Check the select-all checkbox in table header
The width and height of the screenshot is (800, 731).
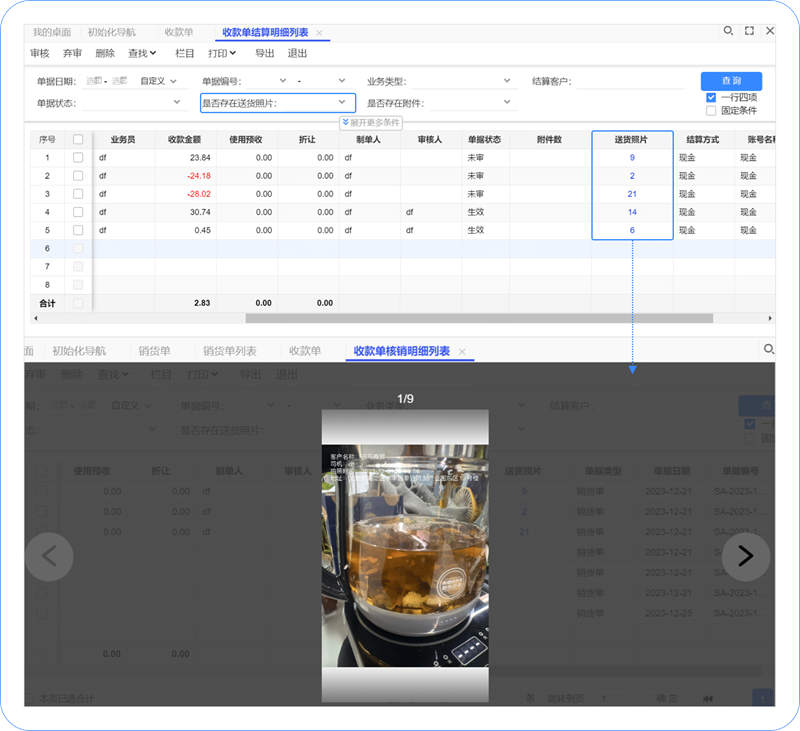[78, 140]
